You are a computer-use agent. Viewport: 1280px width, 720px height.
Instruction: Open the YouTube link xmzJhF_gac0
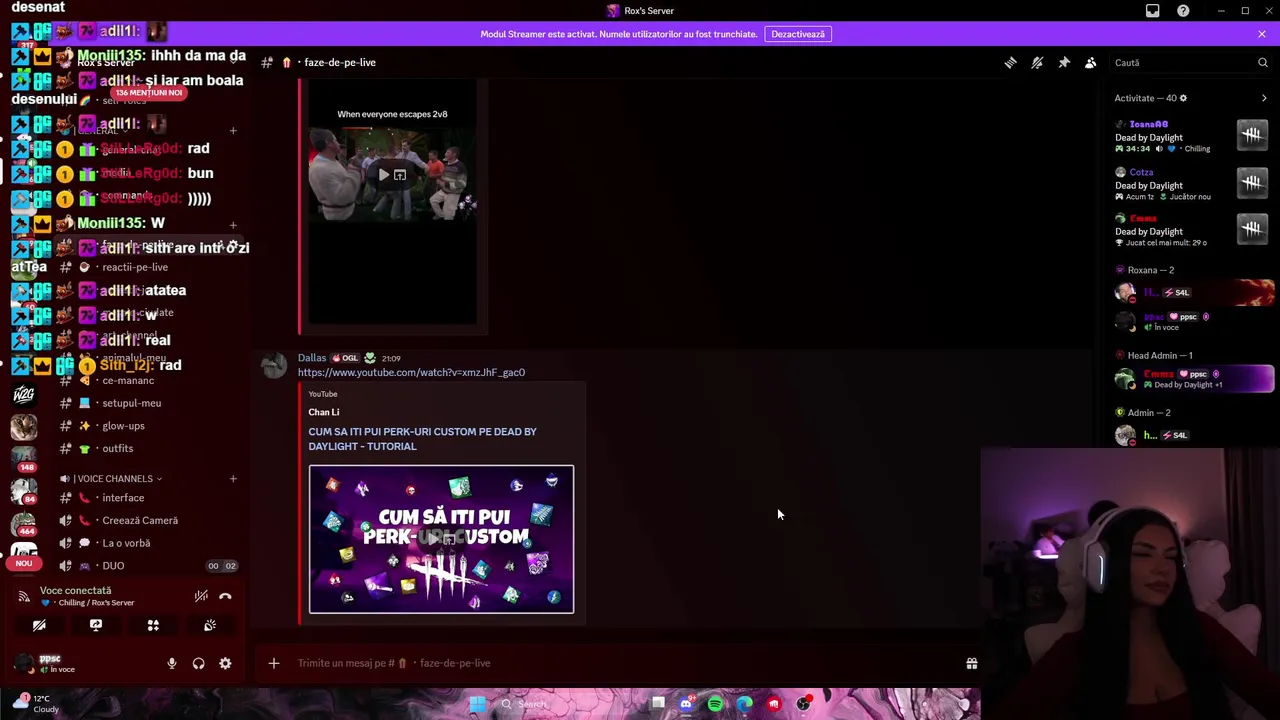(411, 372)
